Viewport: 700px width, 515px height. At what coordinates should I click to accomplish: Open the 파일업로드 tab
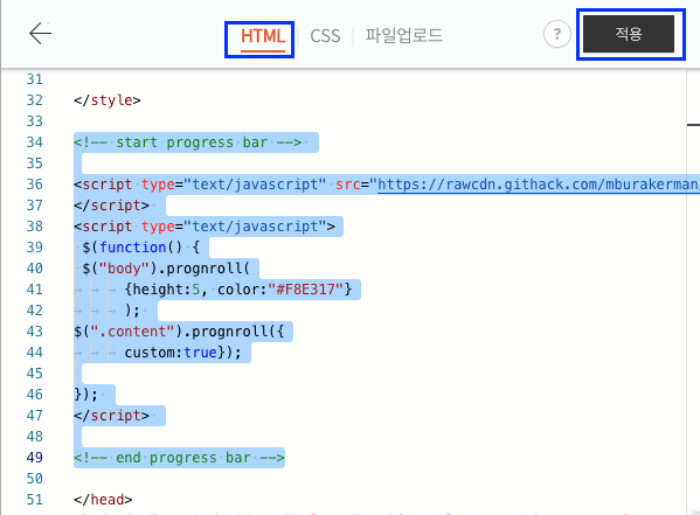pos(404,35)
